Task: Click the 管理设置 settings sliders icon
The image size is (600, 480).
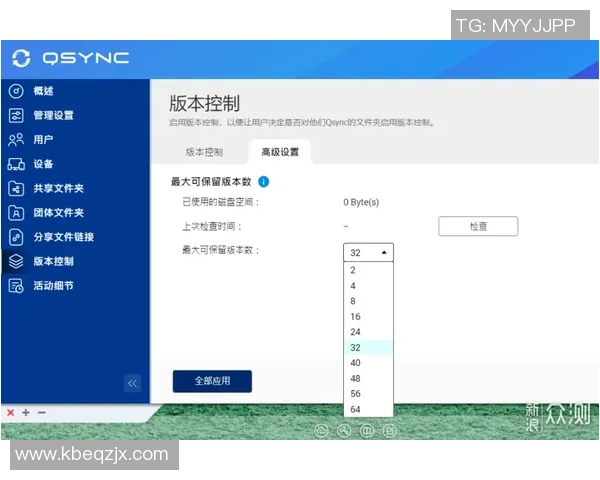Action: point(16,115)
